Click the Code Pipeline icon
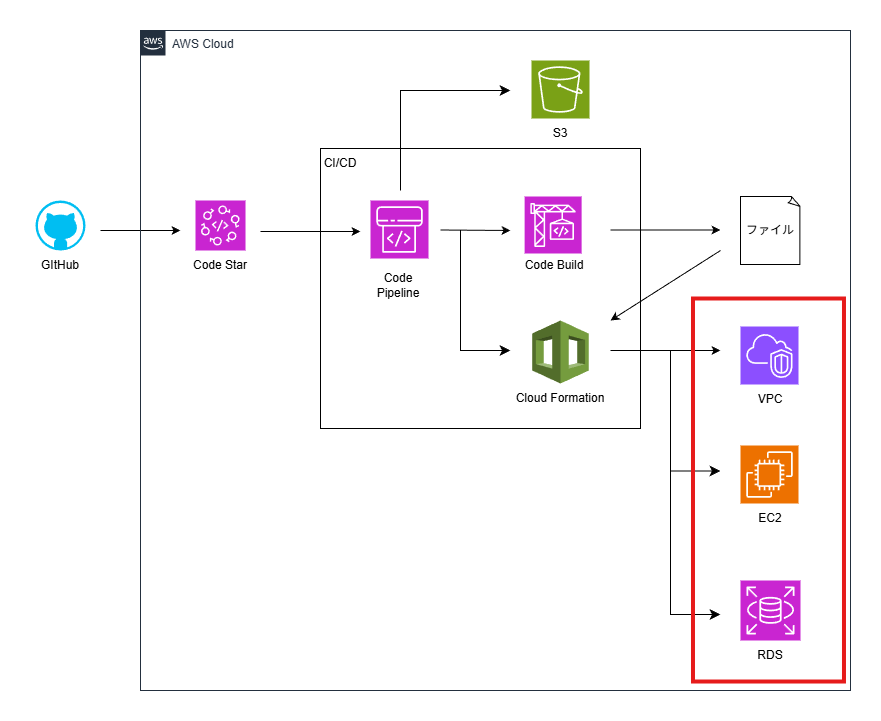Screen dimensions: 881x721 coord(399,230)
